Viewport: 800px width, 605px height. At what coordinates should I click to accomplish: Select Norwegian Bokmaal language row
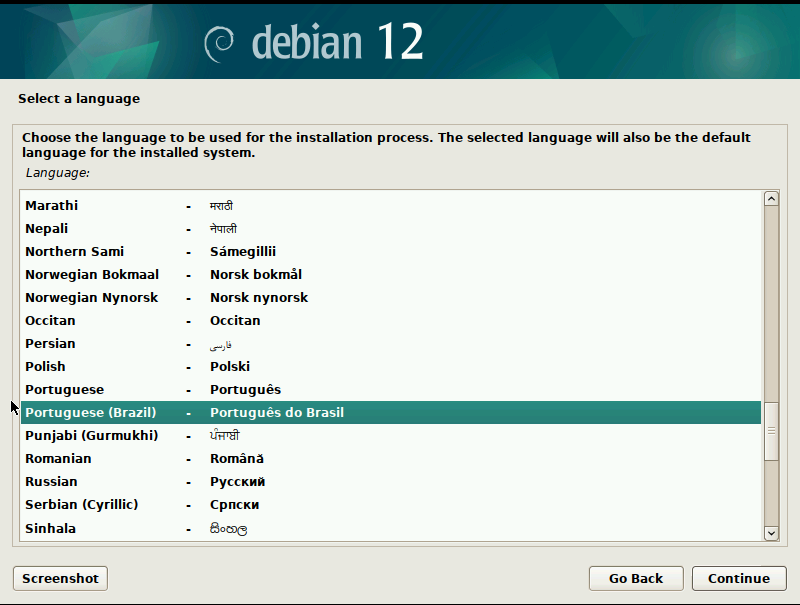pyautogui.click(x=391, y=274)
